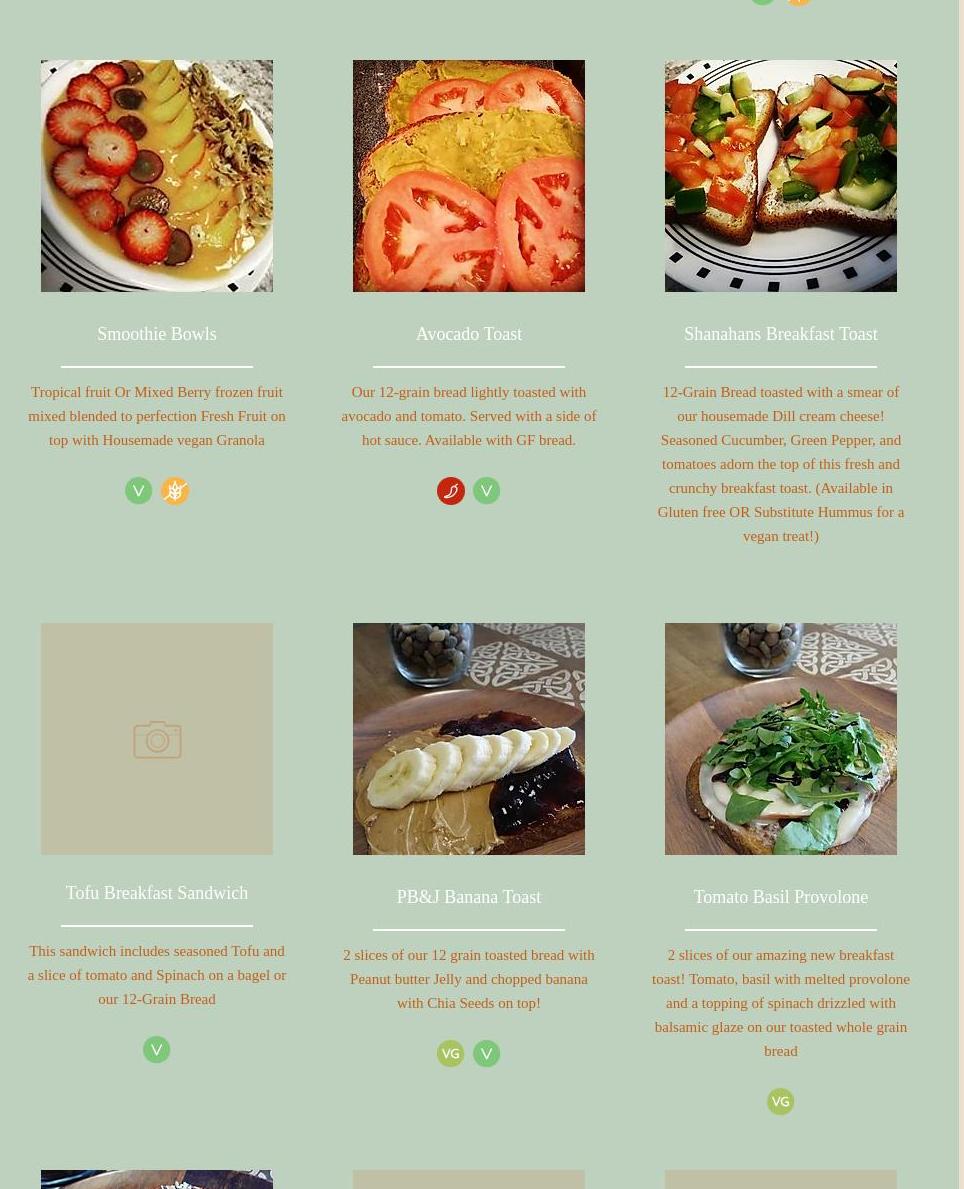Click the vegan icon under Tofu Breakfast Sandwich
This screenshot has height=1189, width=964.
click(156, 1049)
